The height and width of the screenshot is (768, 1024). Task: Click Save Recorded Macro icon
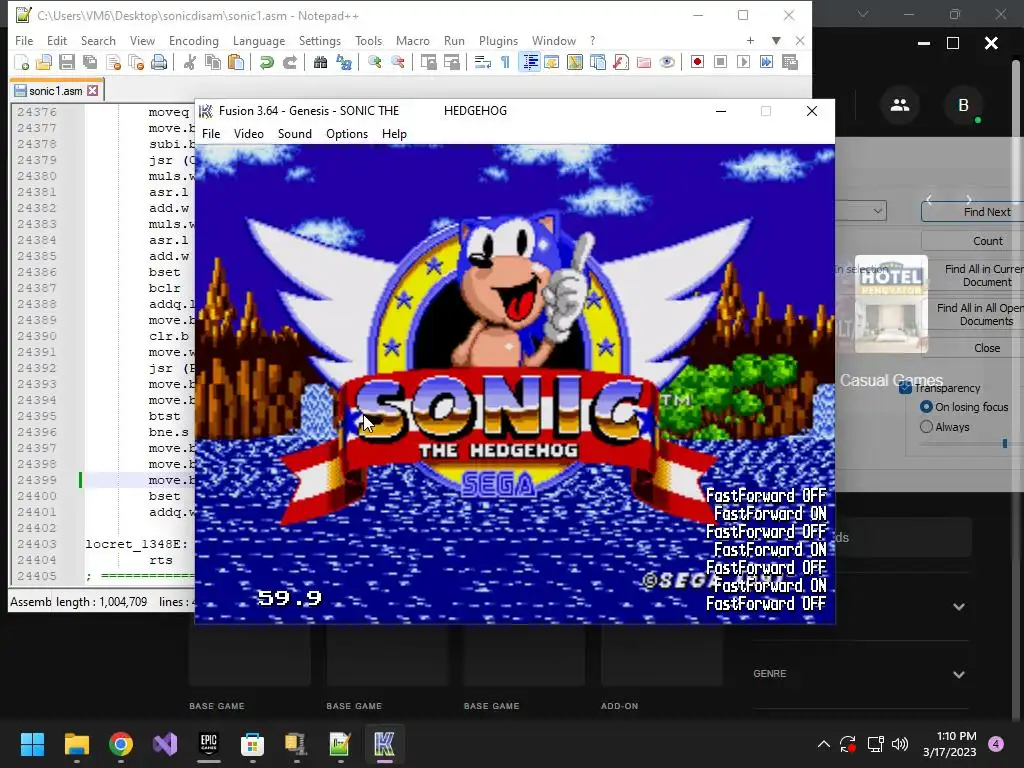point(790,62)
